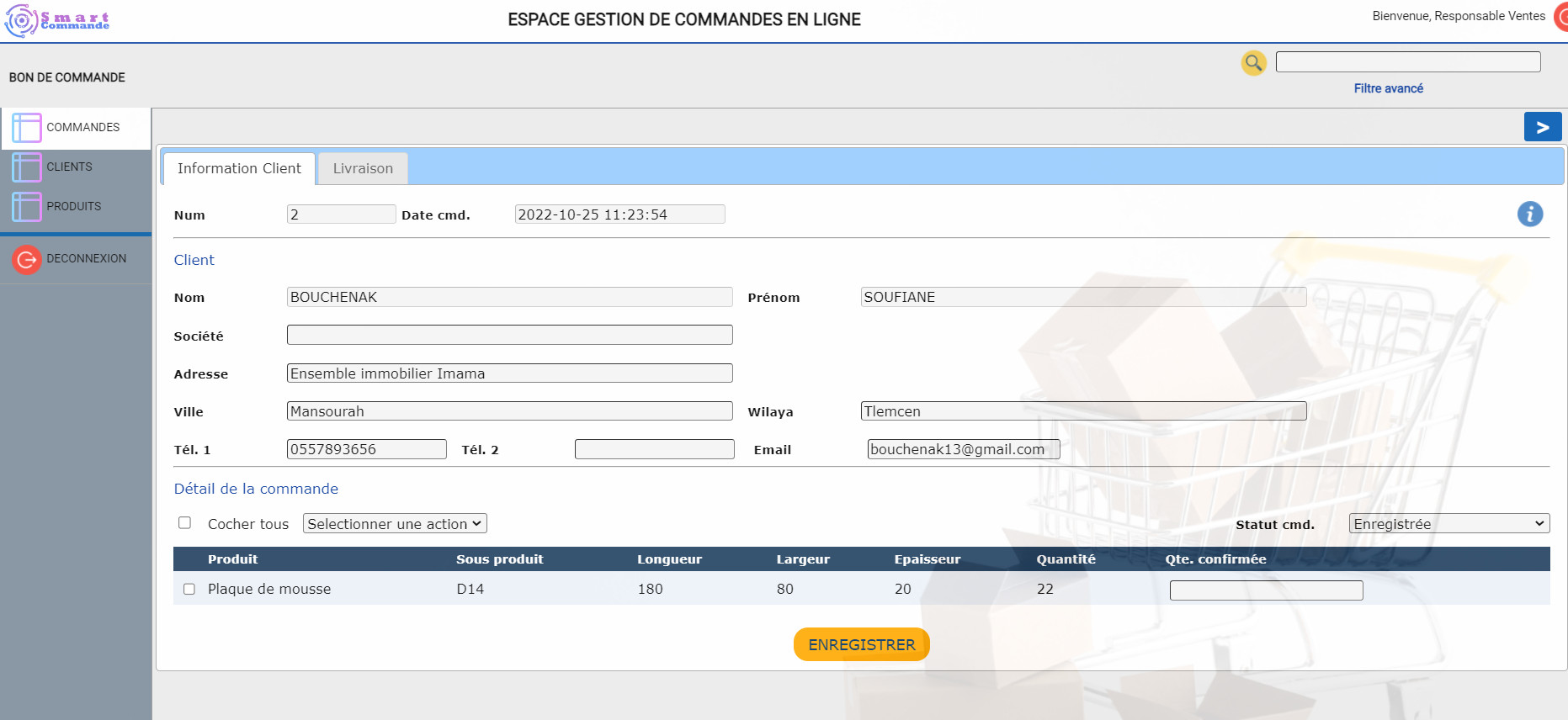Open the blue info icon
Viewport: 1568px width, 720px height.
point(1529,214)
